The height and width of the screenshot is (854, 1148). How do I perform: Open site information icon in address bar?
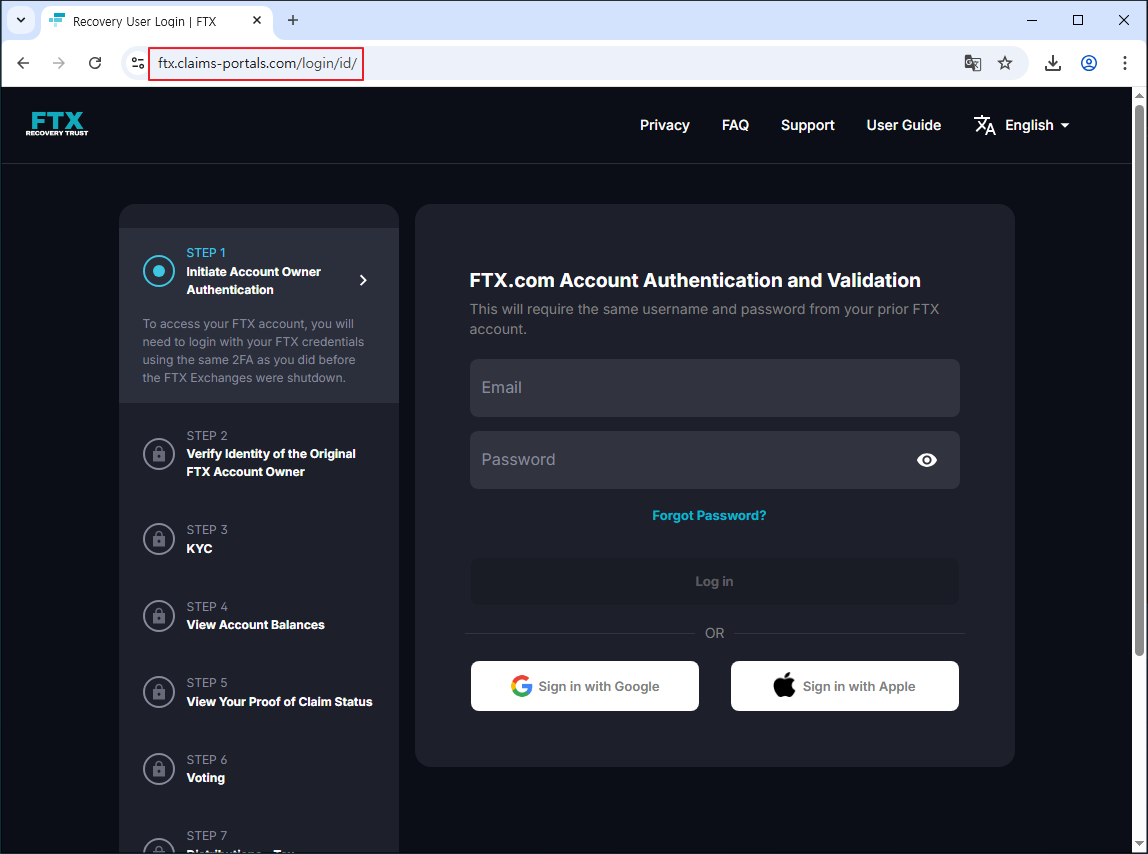coord(138,63)
